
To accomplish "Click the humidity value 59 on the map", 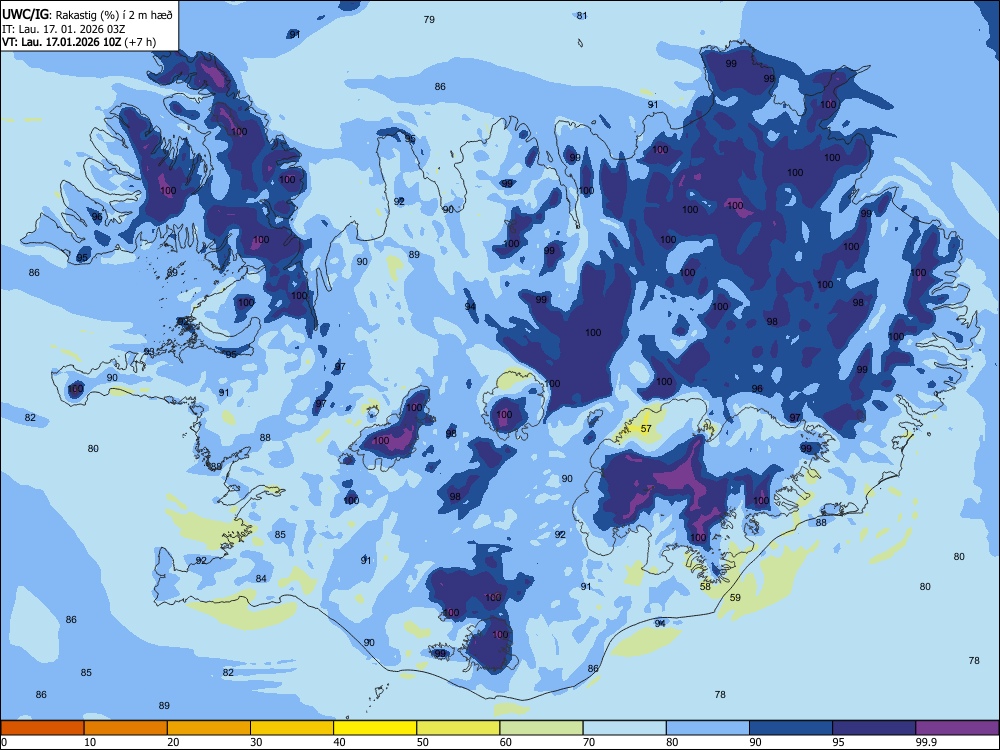I will (x=735, y=598).
